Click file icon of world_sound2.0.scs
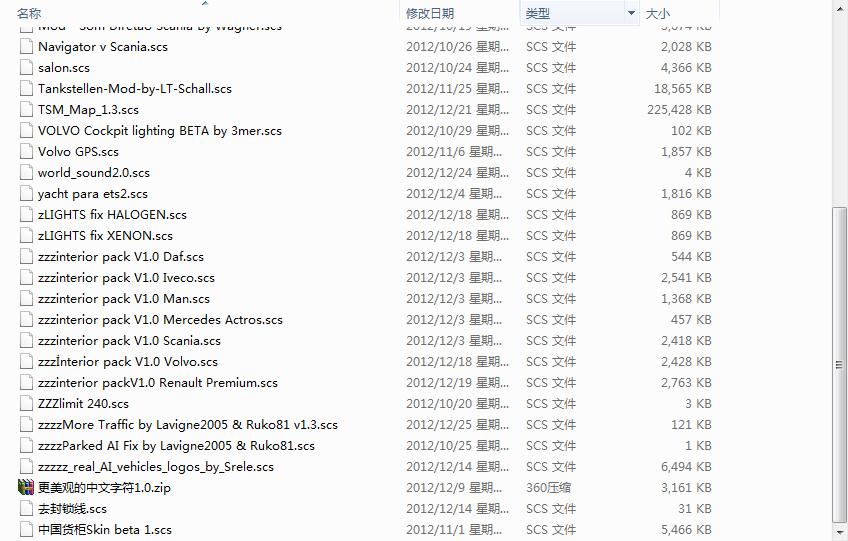 26,173
